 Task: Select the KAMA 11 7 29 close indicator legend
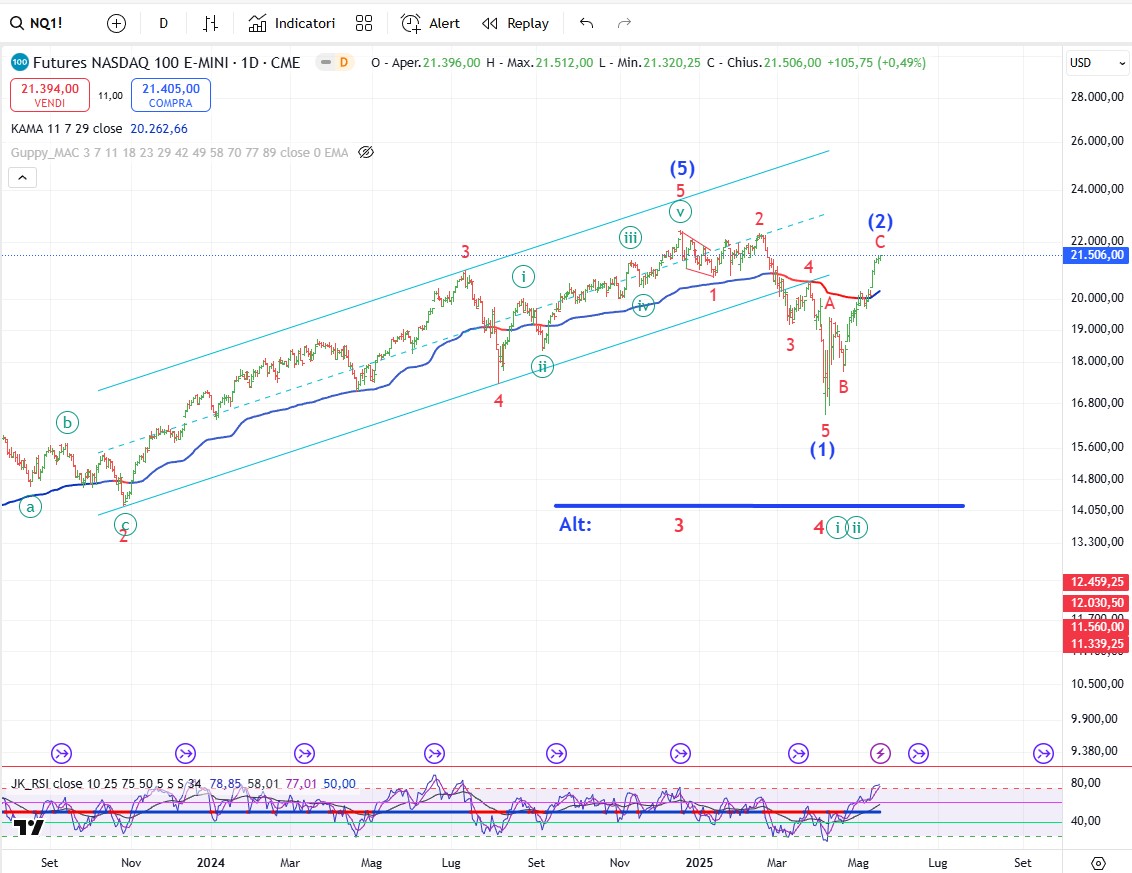tap(66, 129)
